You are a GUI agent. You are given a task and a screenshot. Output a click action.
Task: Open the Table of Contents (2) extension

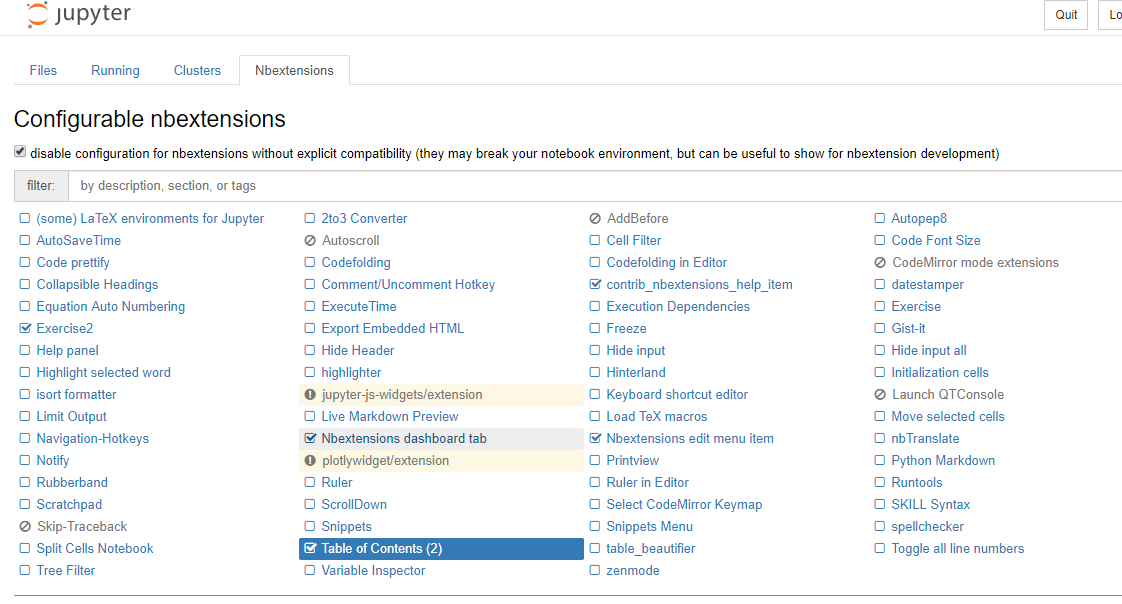tap(381, 549)
